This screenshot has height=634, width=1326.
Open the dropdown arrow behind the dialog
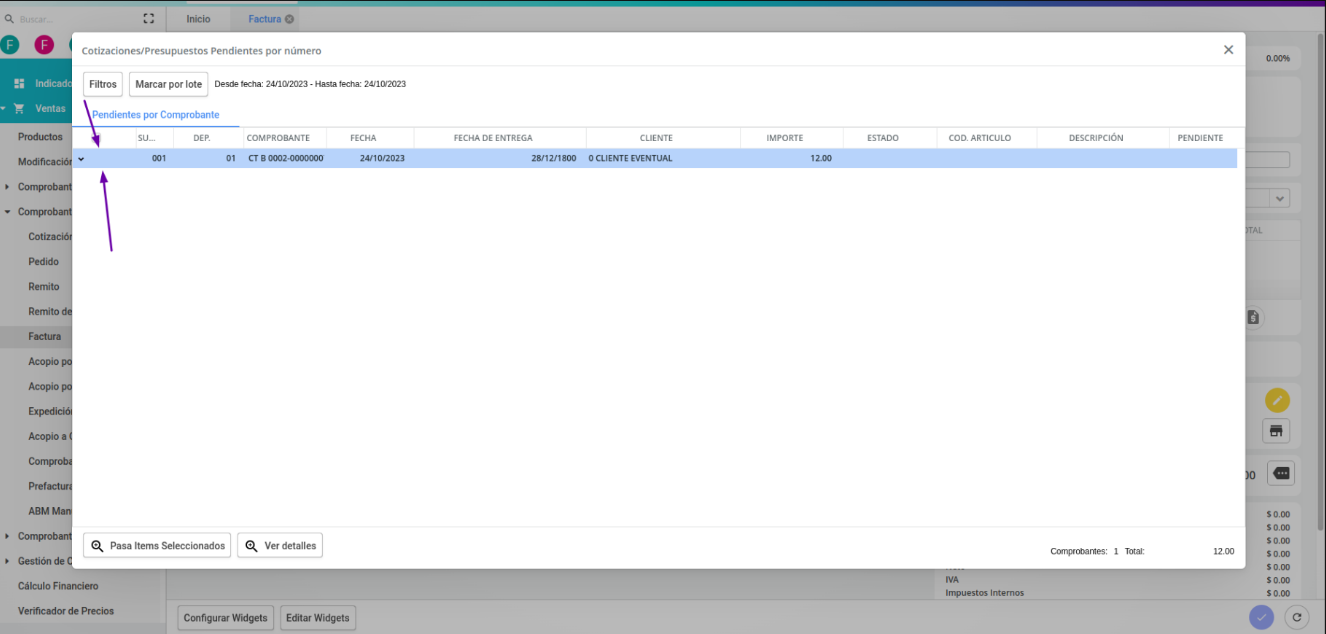click(x=1279, y=198)
